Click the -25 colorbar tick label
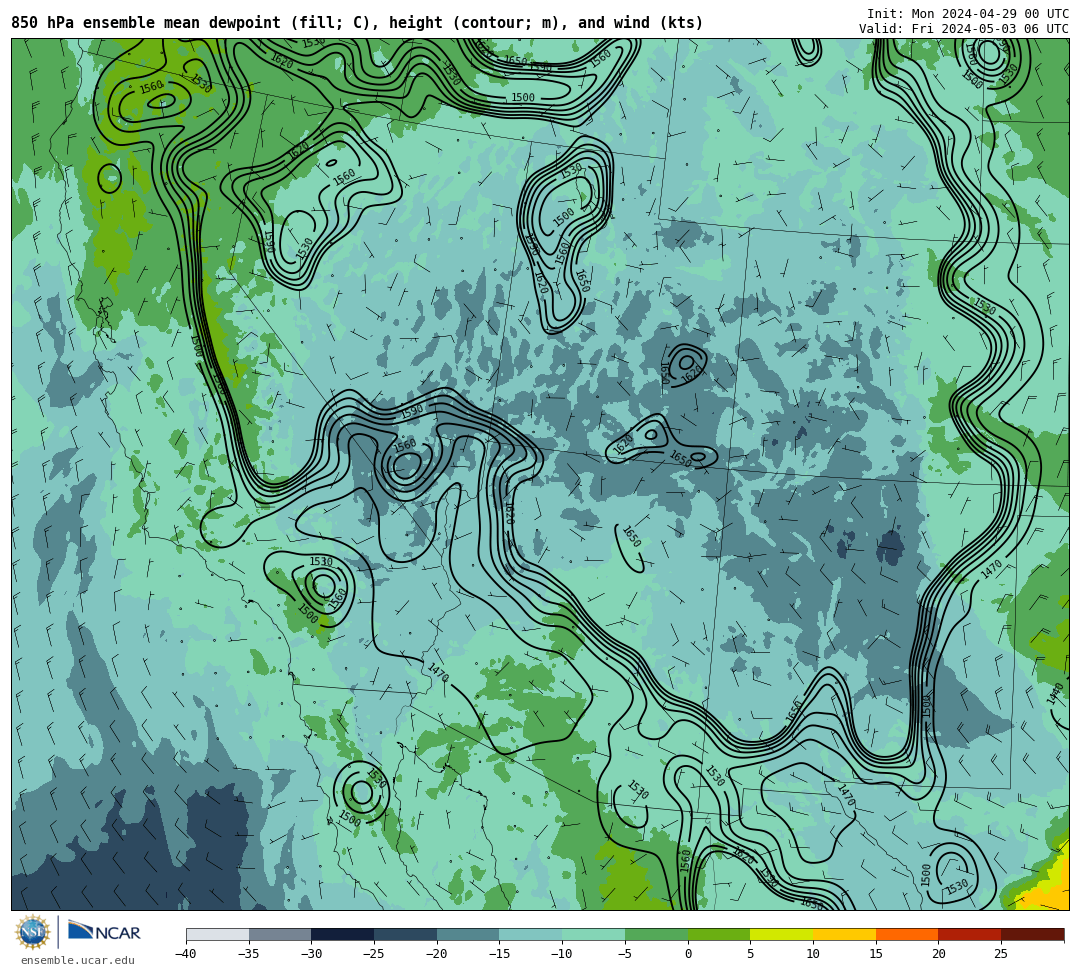The height and width of the screenshot is (973, 1080). pos(373,954)
